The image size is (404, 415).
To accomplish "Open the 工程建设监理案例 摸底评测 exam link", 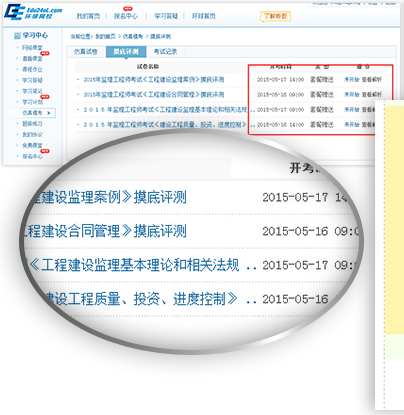I will pos(154,80).
